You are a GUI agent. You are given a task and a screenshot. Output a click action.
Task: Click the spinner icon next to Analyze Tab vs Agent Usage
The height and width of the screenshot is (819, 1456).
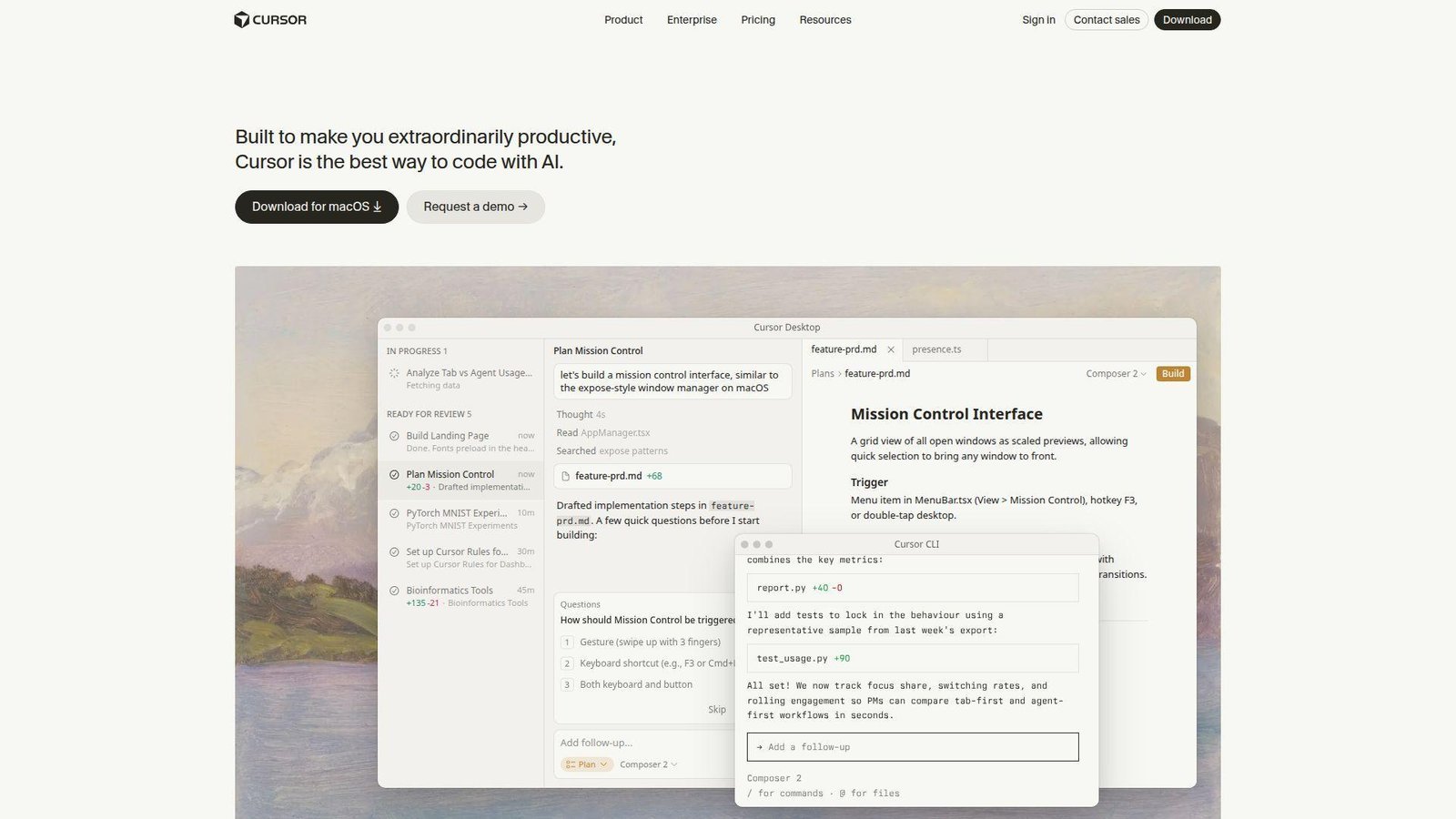(x=394, y=373)
